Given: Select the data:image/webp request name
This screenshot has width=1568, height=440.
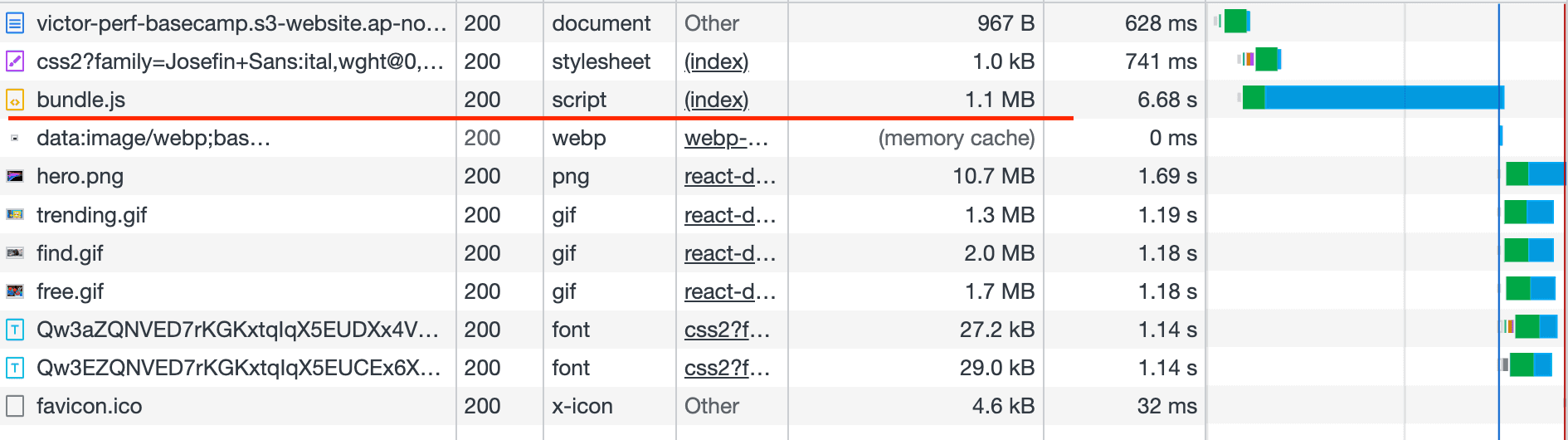Looking at the screenshot, I should pyautogui.click(x=153, y=138).
